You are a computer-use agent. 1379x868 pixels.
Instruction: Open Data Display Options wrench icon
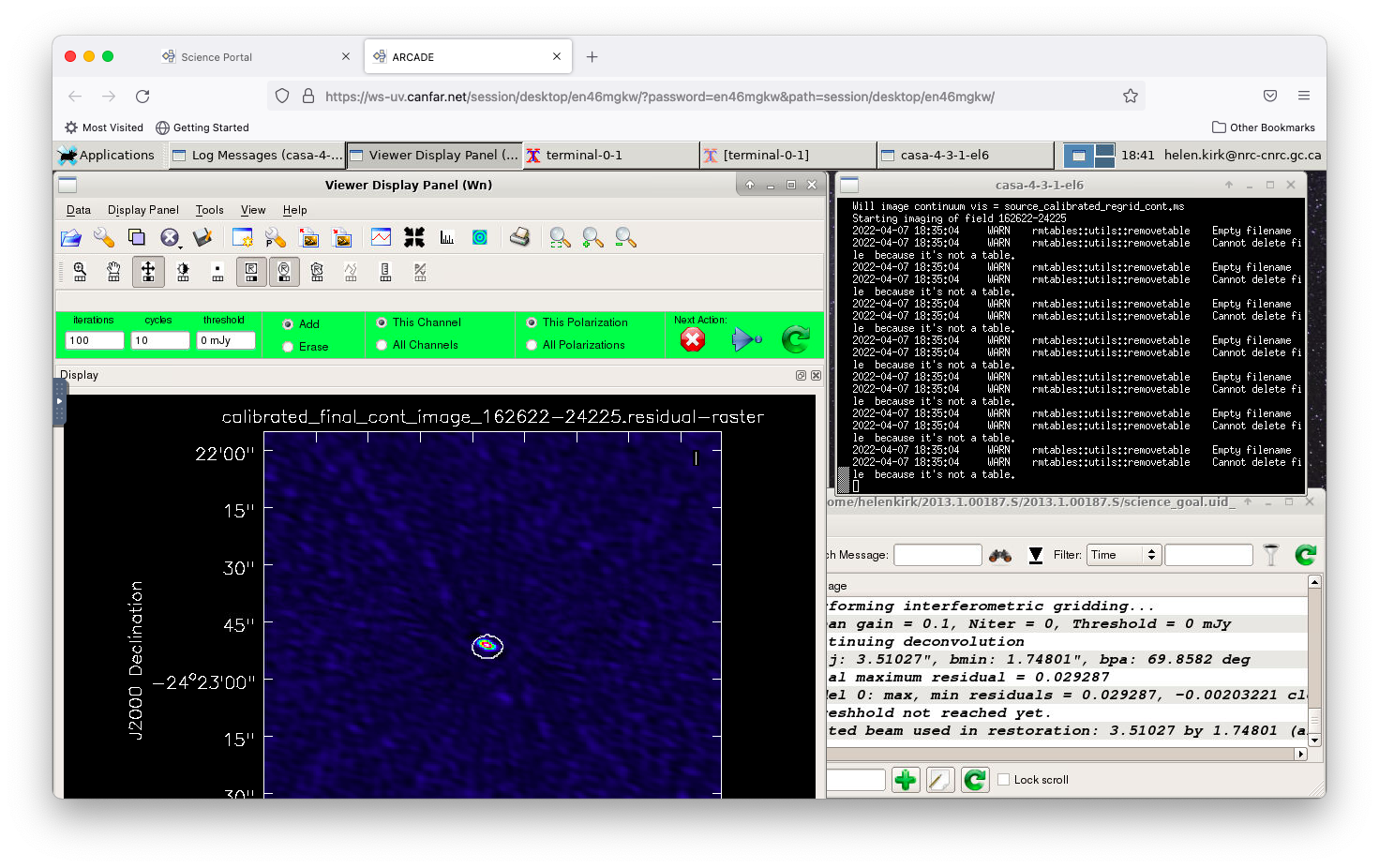(x=103, y=238)
